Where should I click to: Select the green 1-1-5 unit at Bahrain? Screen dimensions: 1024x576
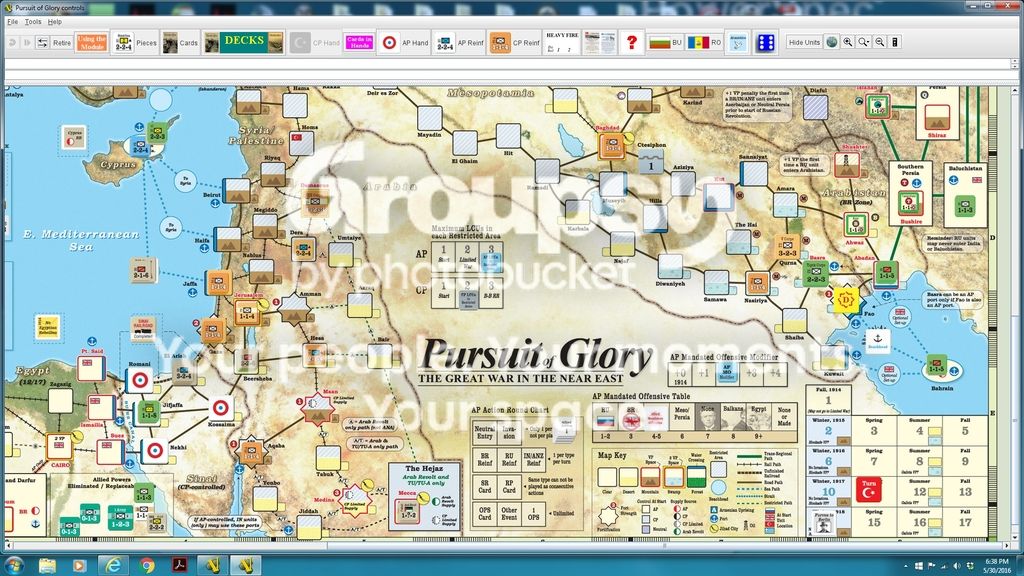tap(936, 366)
